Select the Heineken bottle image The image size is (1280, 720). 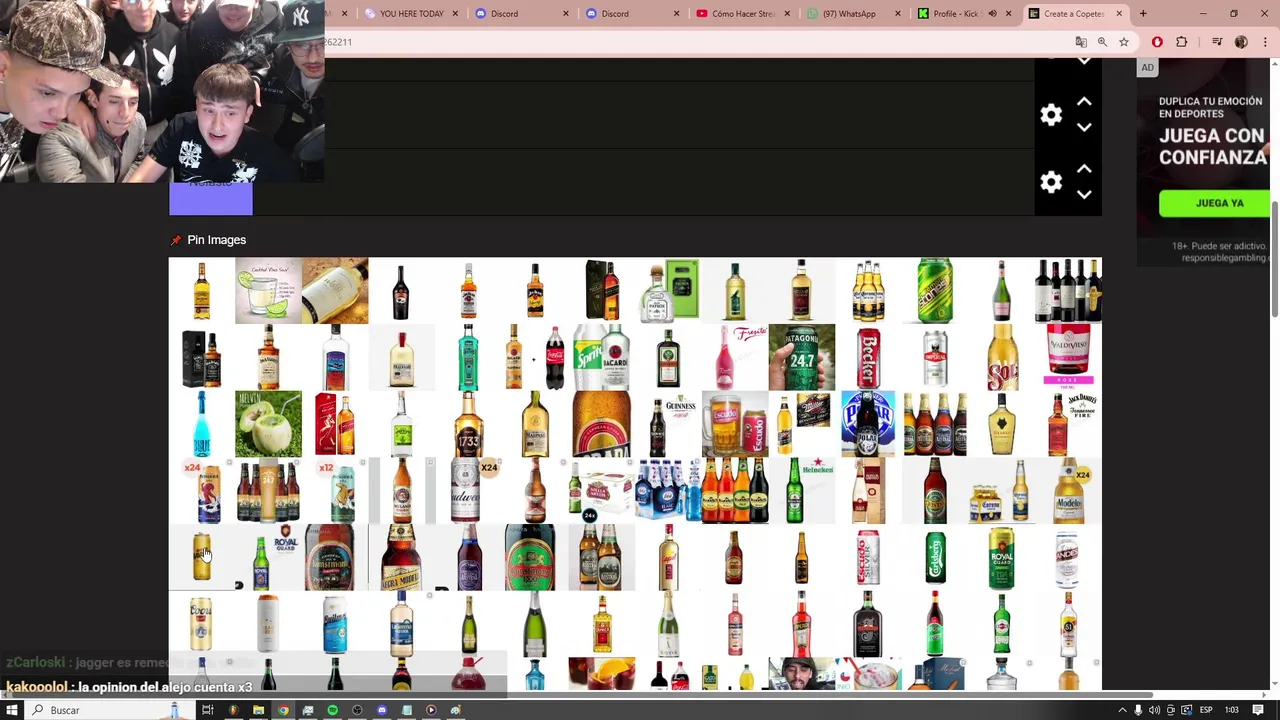[x=801, y=491]
